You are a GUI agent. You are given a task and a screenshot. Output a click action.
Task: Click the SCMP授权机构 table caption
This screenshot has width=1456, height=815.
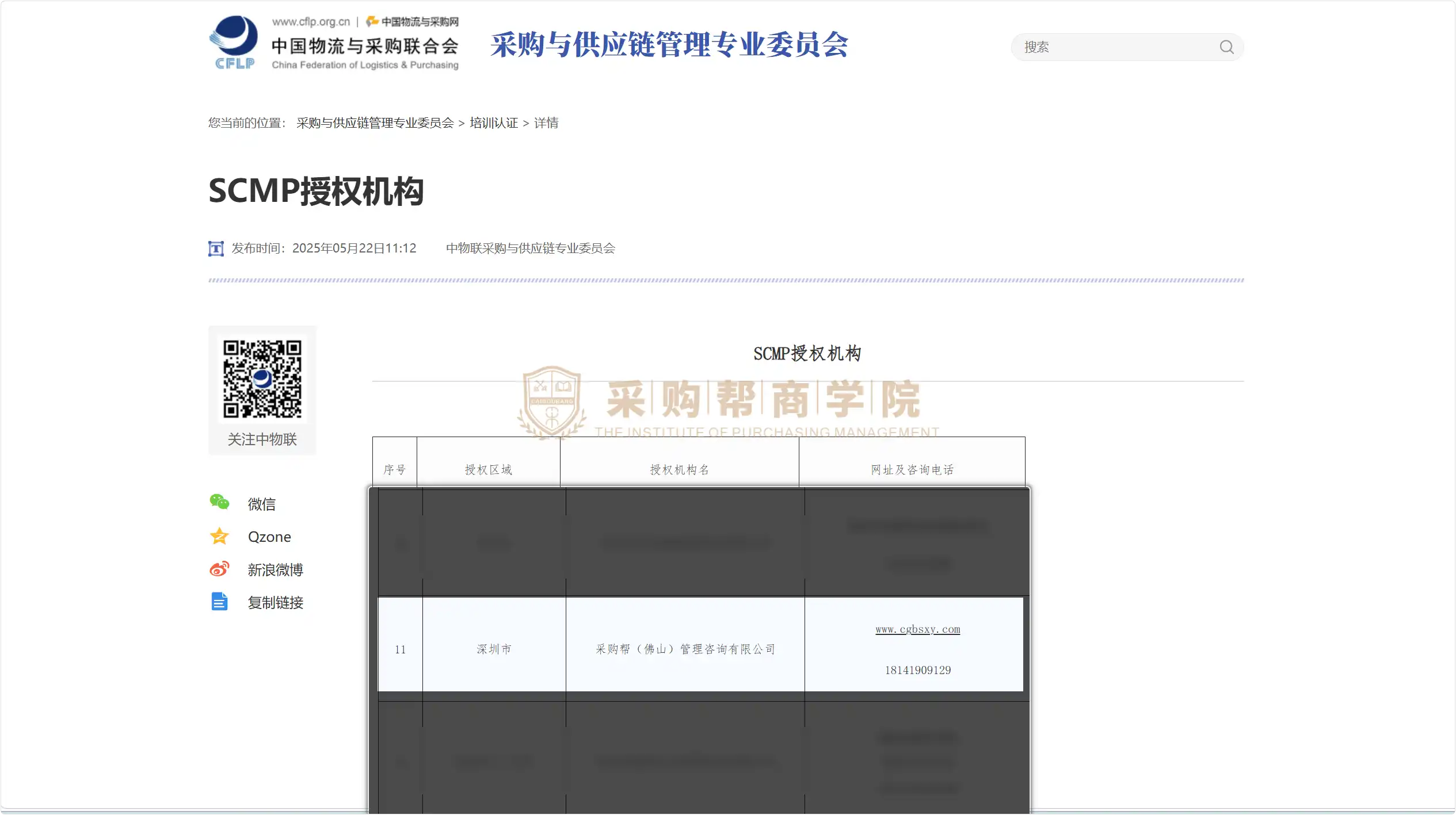807,354
